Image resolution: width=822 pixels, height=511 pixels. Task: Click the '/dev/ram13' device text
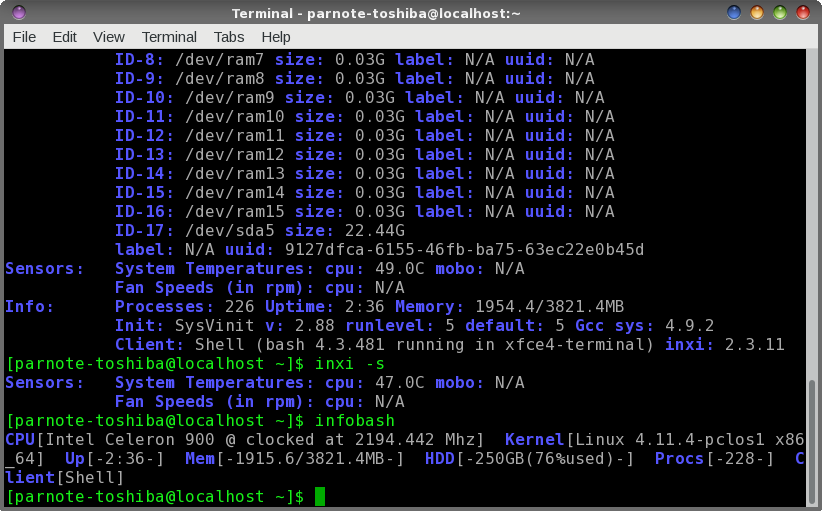pyautogui.click(x=235, y=173)
